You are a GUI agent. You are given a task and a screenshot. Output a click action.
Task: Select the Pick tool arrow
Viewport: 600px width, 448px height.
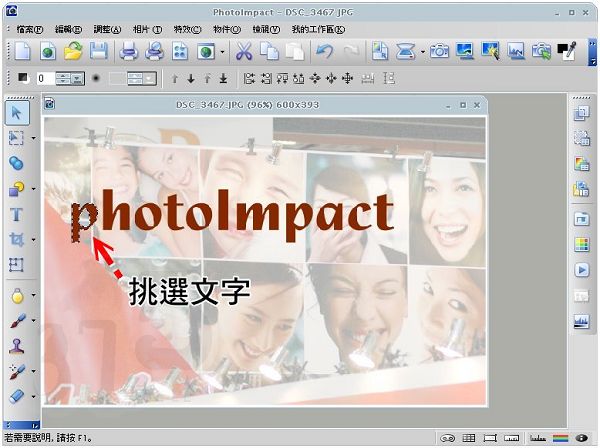tap(17, 113)
